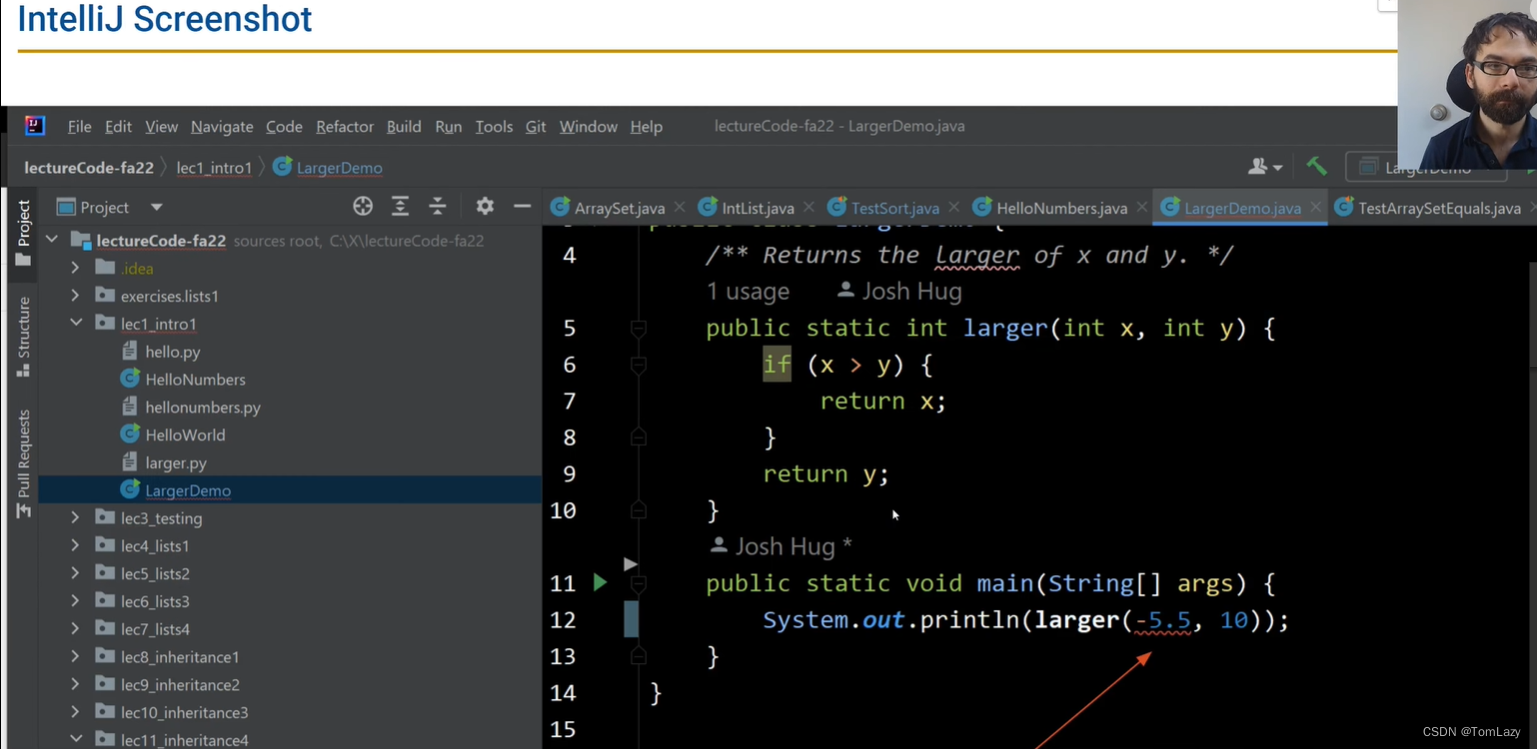This screenshot has height=749, width=1537.
Task: Expand the lec4_lists1 folder
Action: click(75, 546)
